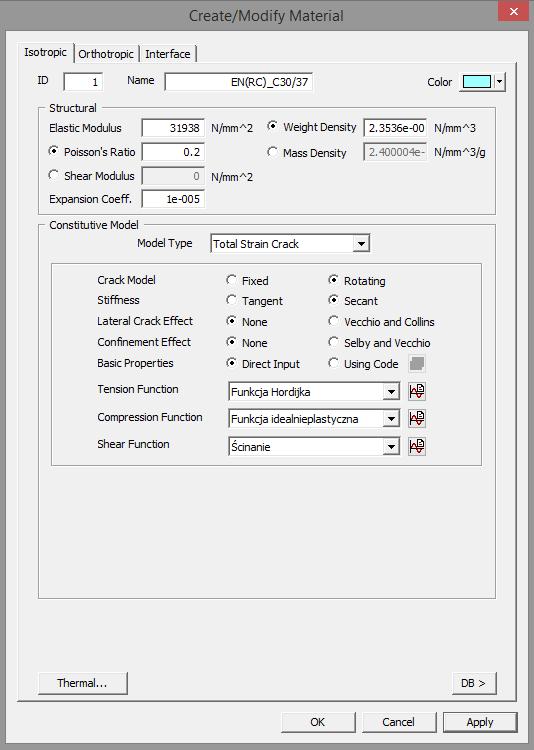Click the DB > button
The height and width of the screenshot is (750, 534).
[x=474, y=683]
